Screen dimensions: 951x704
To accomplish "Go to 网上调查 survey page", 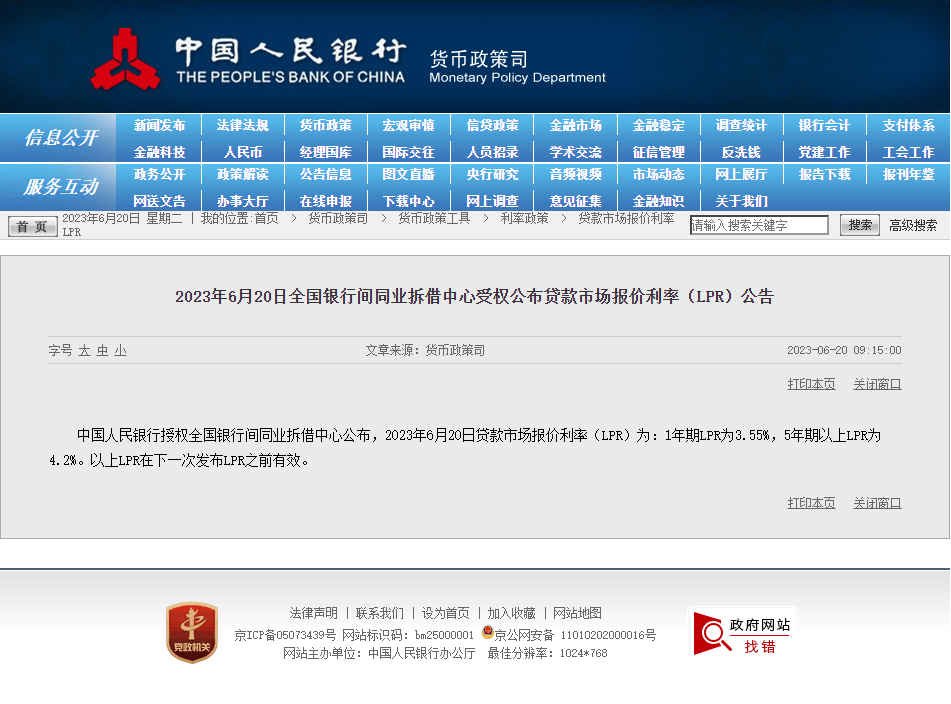I will point(492,201).
